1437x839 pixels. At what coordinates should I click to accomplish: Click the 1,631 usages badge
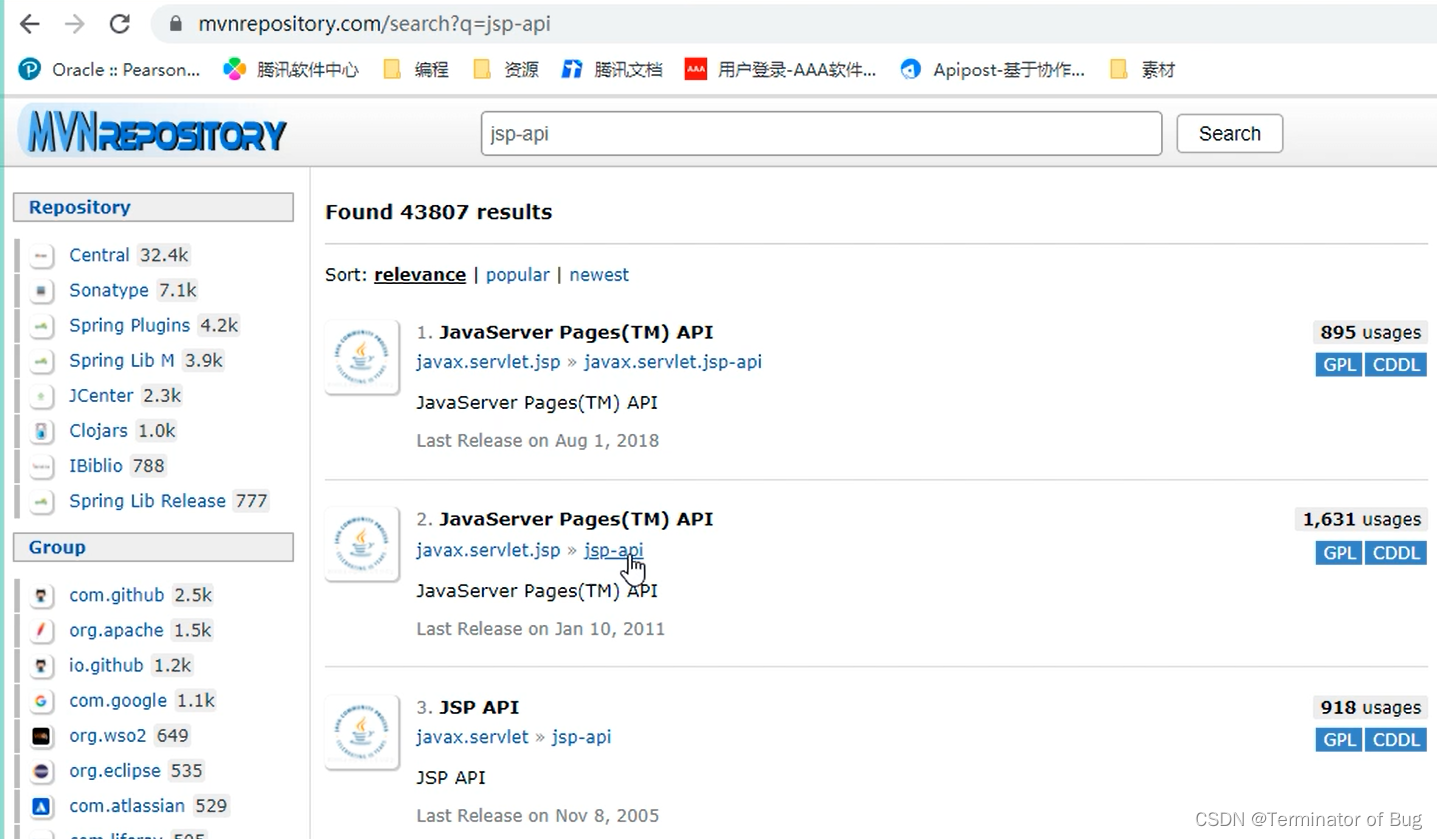coord(1361,519)
